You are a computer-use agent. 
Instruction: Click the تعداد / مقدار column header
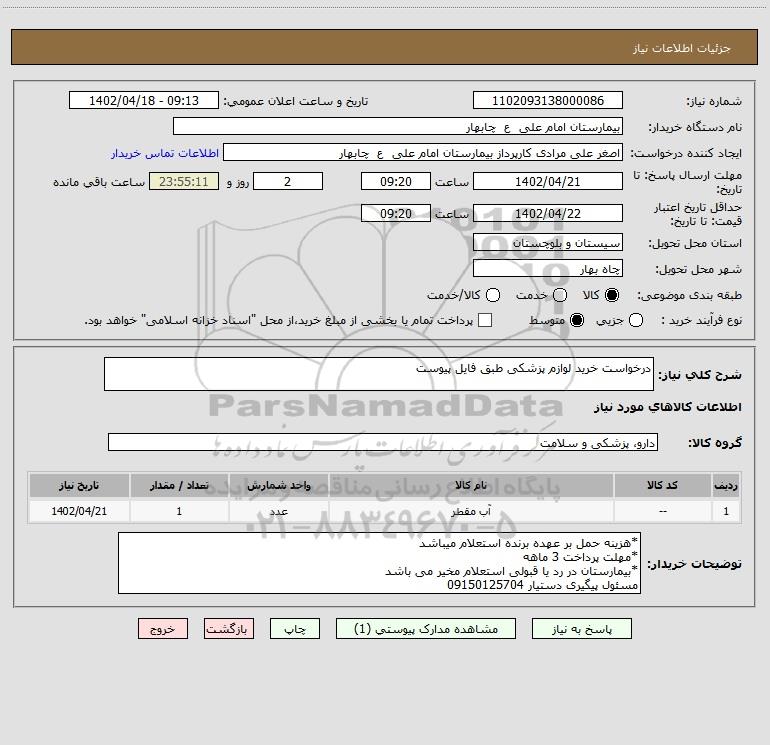179,485
